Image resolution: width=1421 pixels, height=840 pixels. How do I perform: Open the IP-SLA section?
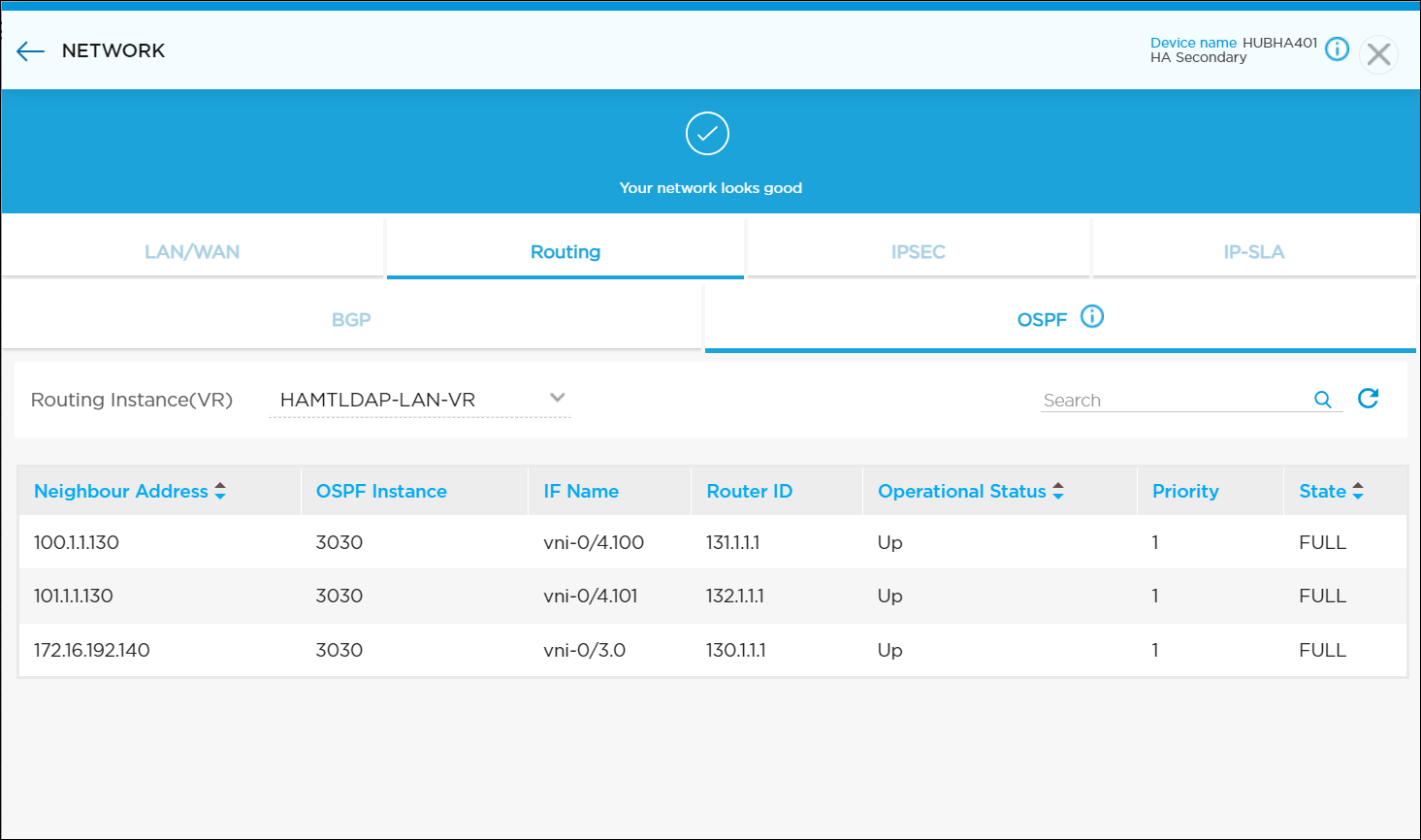[1253, 251]
